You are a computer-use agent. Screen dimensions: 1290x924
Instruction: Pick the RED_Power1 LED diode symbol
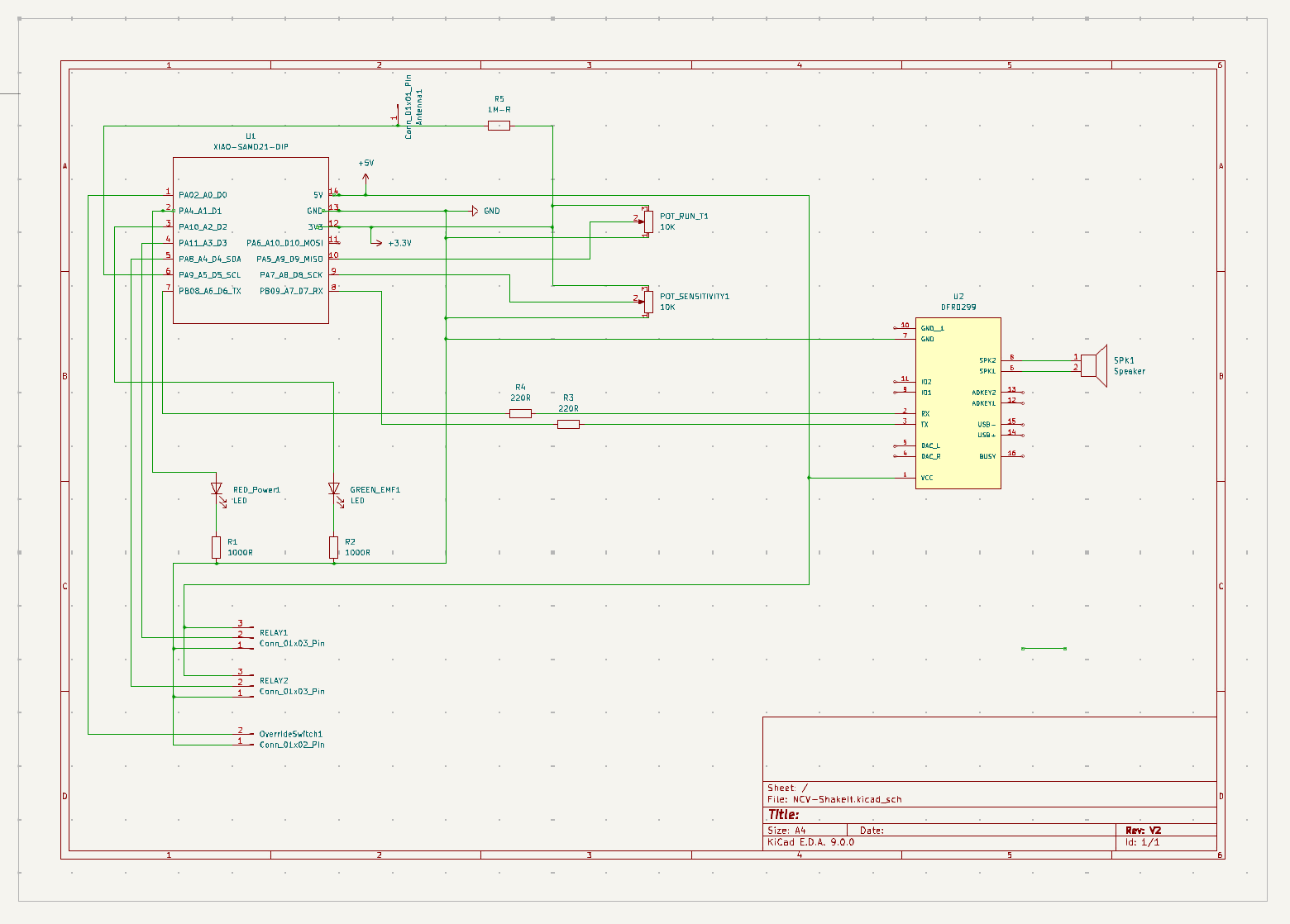[x=217, y=489]
